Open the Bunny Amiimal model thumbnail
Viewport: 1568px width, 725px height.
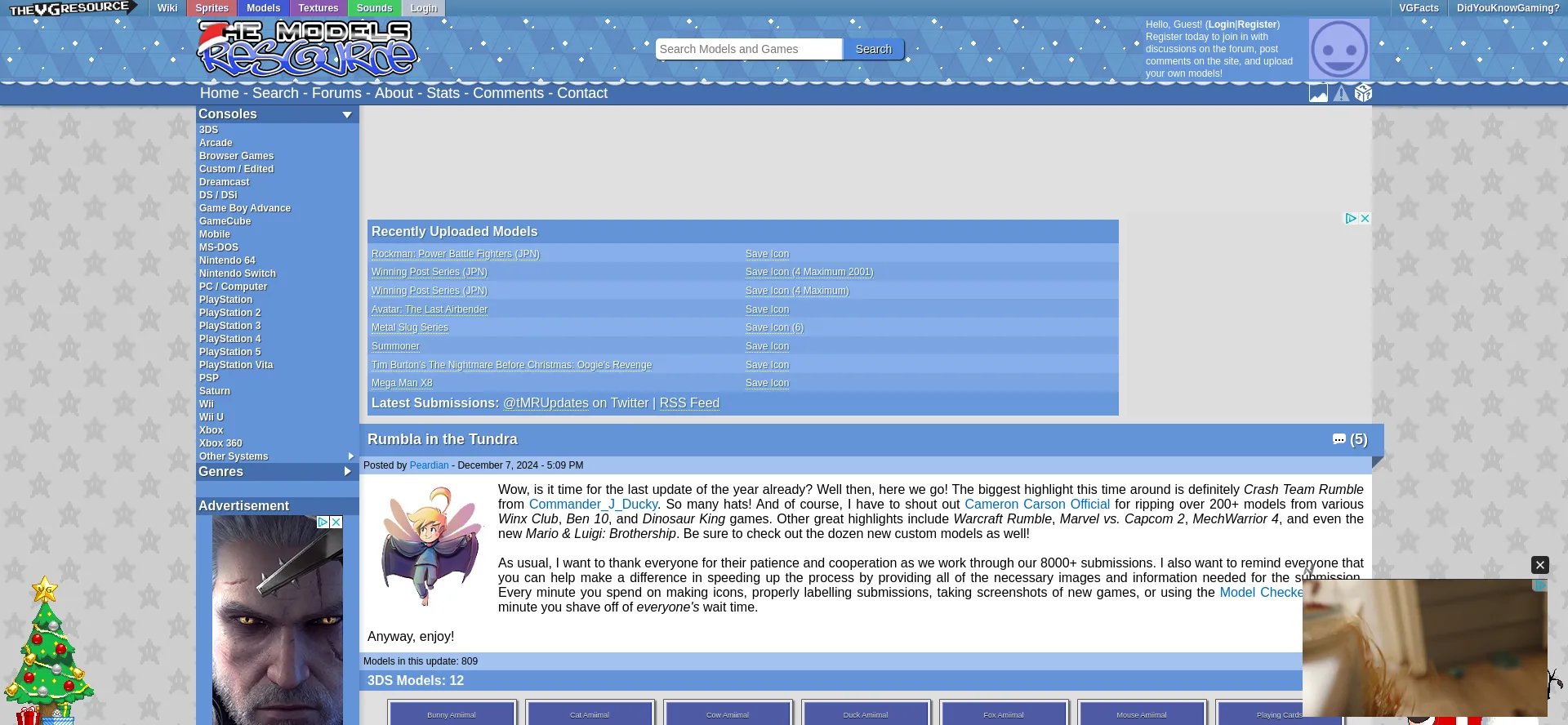pos(452,714)
